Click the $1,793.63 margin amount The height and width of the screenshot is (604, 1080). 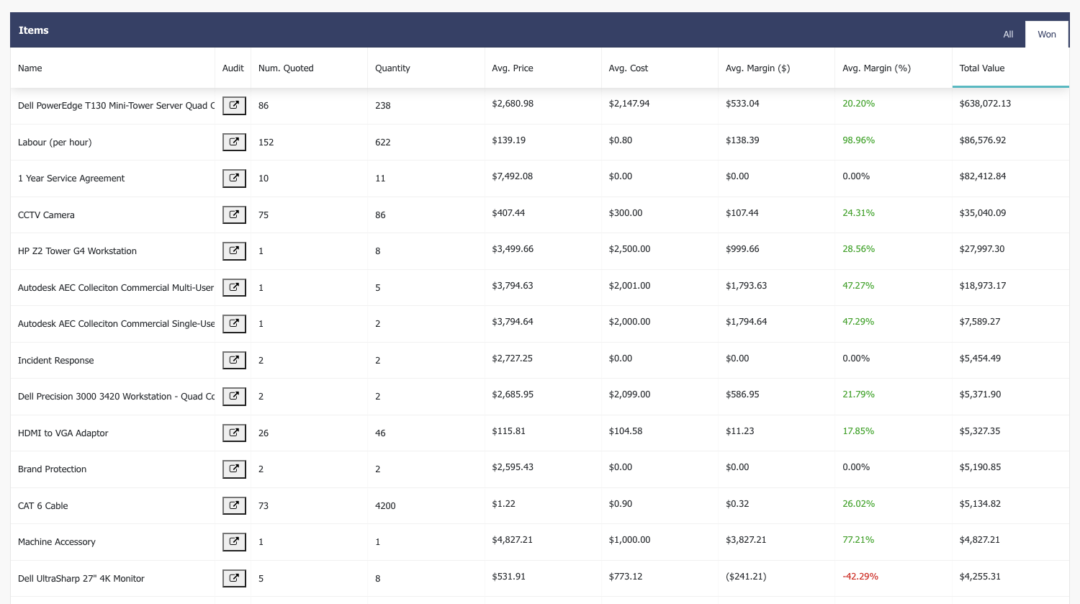point(746,285)
